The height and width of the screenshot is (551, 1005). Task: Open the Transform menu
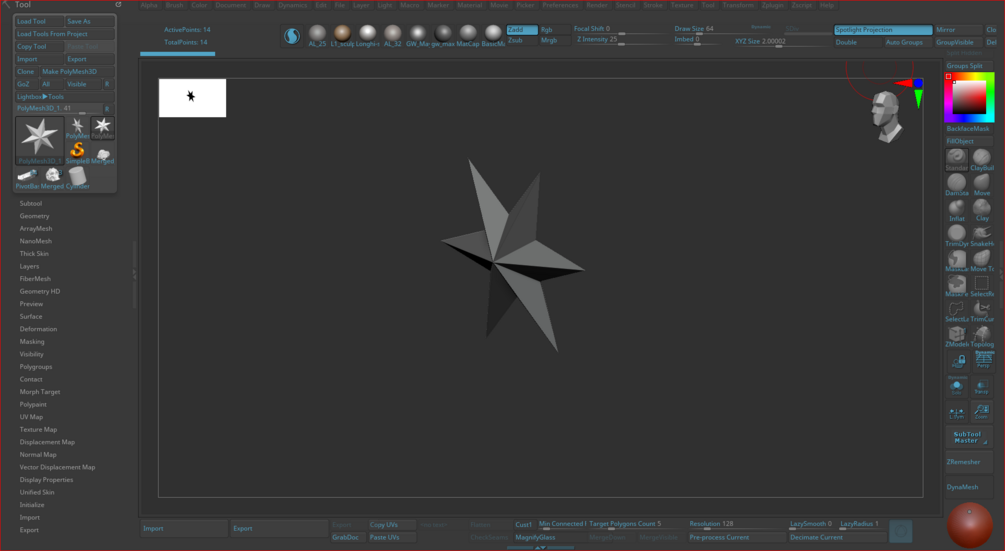click(738, 5)
